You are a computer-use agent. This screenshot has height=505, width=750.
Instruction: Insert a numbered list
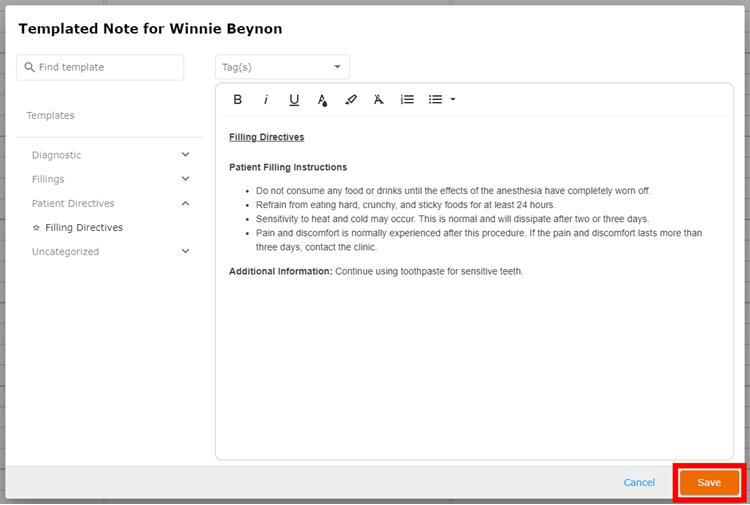click(407, 99)
